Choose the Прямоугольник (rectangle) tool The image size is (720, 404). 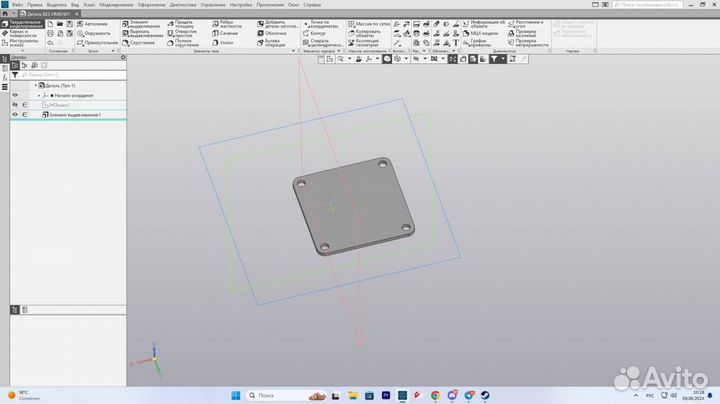98,43
